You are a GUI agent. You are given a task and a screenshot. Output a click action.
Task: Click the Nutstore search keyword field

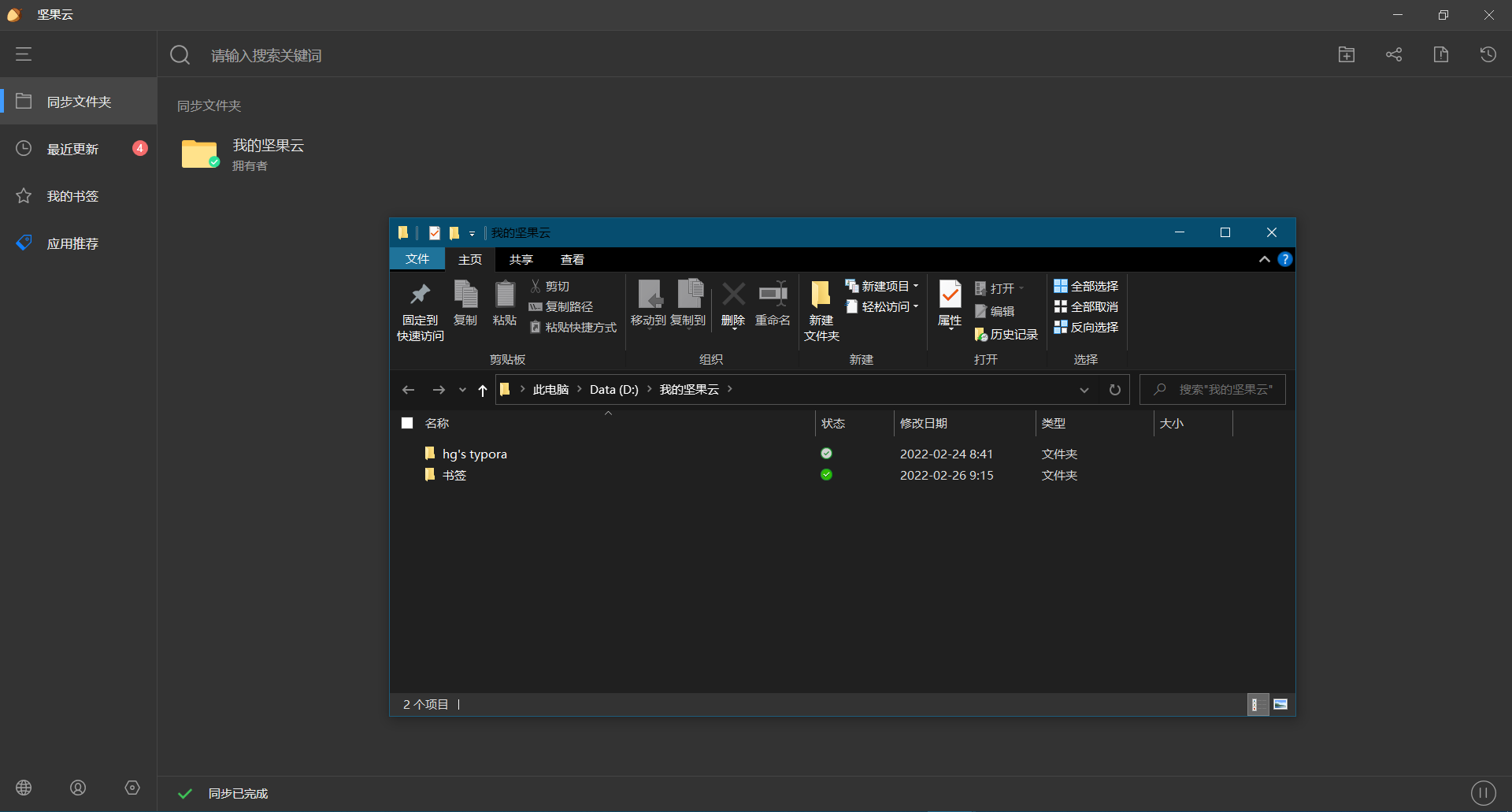pos(266,55)
